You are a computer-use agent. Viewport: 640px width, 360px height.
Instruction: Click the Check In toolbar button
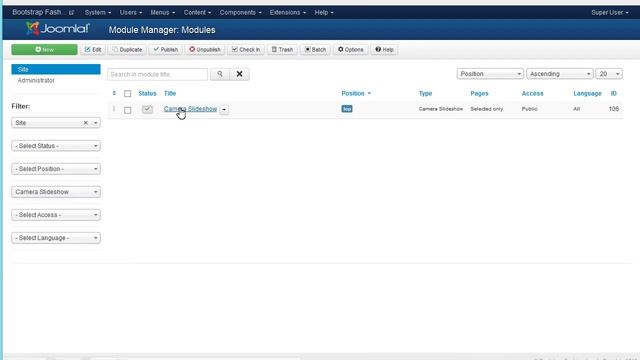tap(246, 49)
